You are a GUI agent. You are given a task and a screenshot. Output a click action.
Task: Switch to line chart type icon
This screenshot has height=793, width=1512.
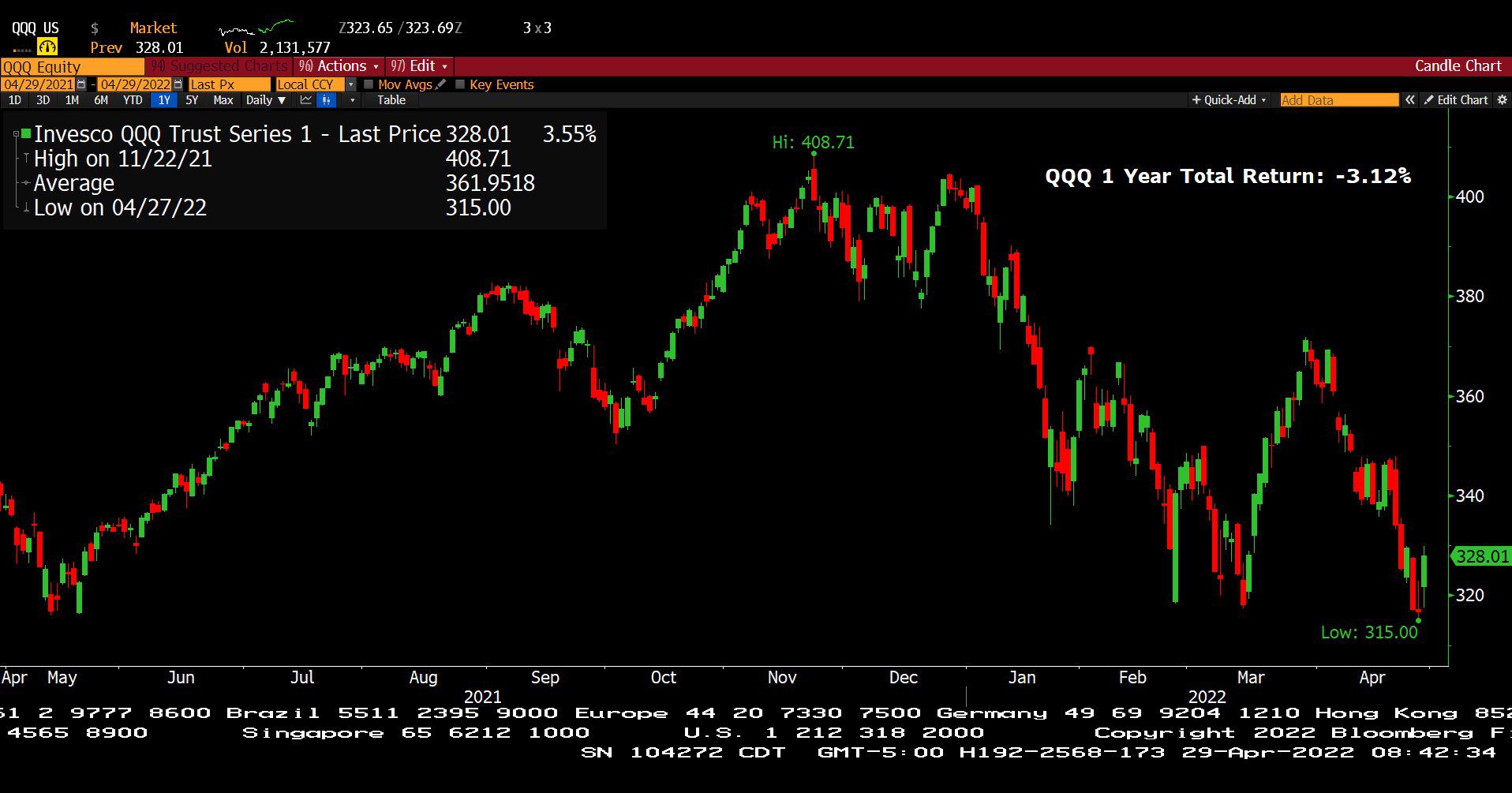pyautogui.click(x=305, y=100)
